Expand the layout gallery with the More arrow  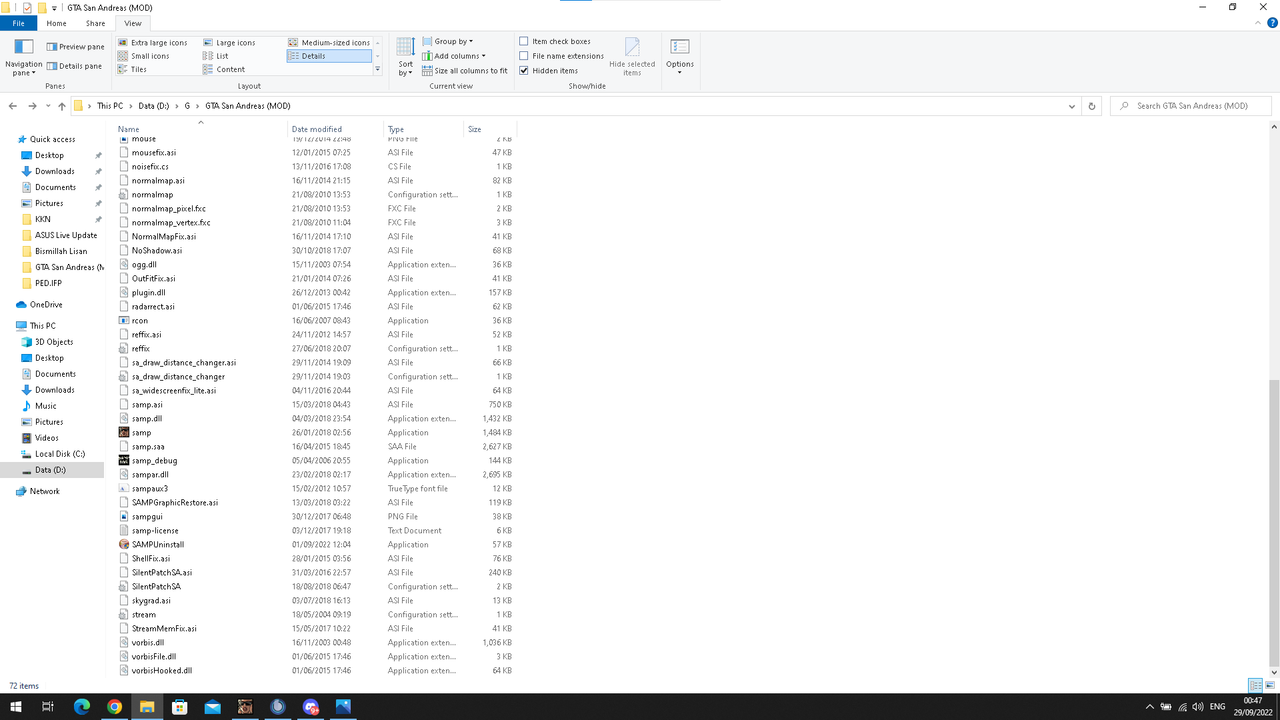point(377,69)
